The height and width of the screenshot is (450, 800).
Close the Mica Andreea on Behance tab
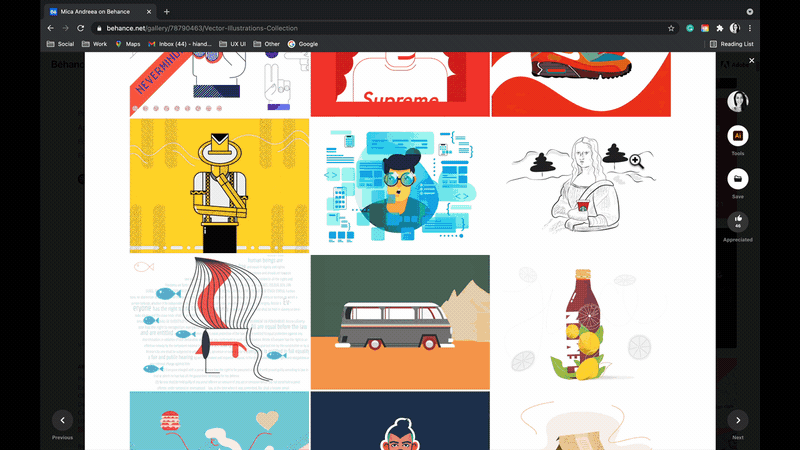(x=149, y=11)
